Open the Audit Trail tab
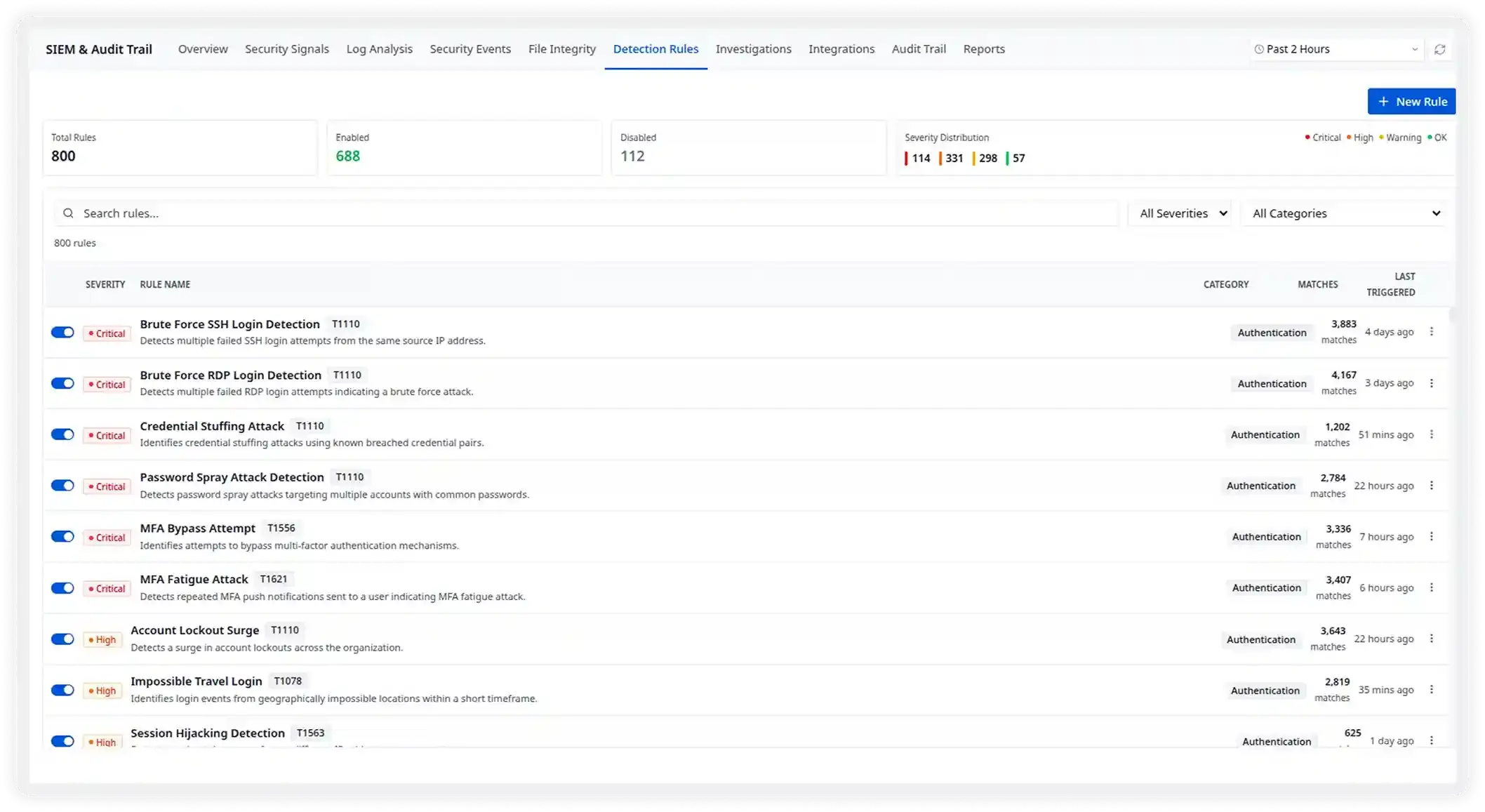This screenshot has width=1485, height=812. pyautogui.click(x=918, y=48)
